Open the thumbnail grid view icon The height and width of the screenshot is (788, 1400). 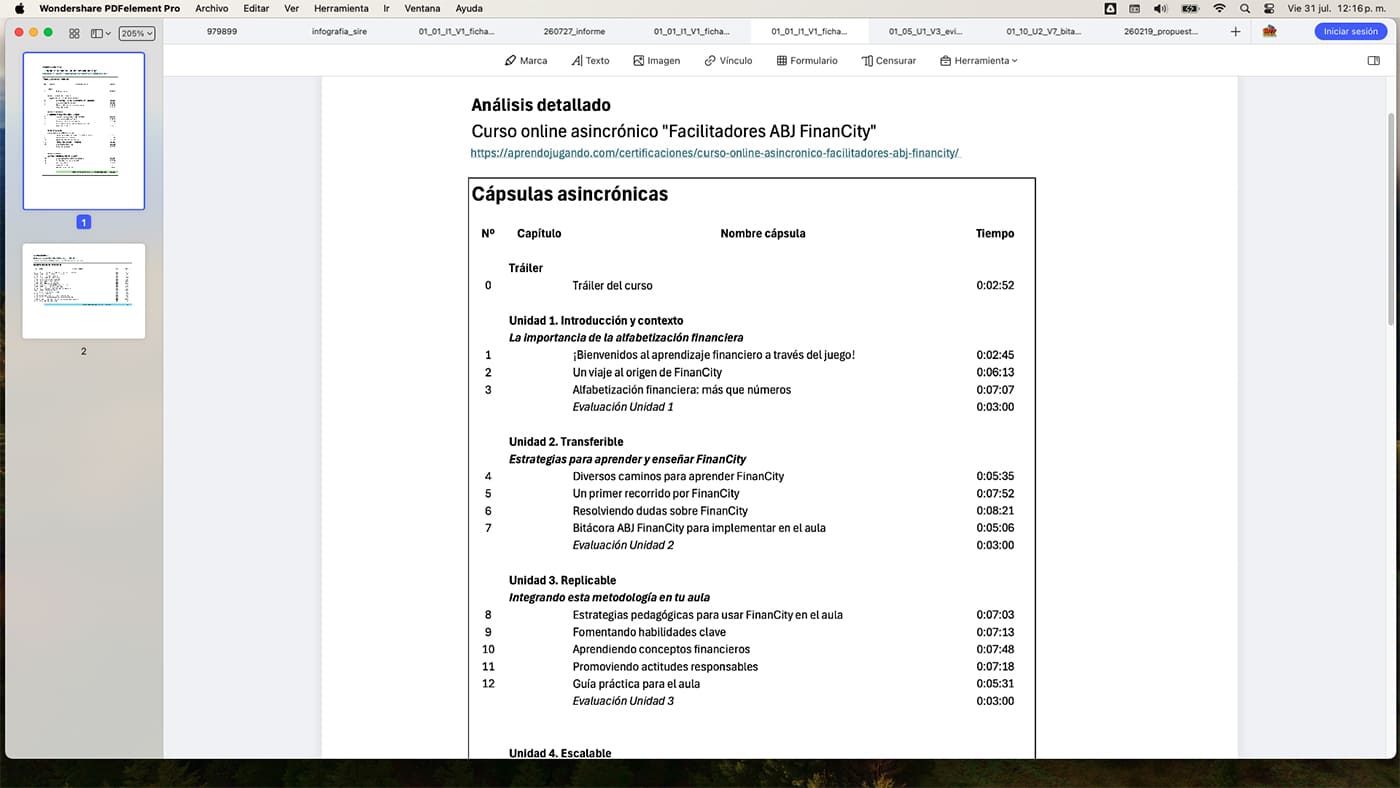[74, 33]
